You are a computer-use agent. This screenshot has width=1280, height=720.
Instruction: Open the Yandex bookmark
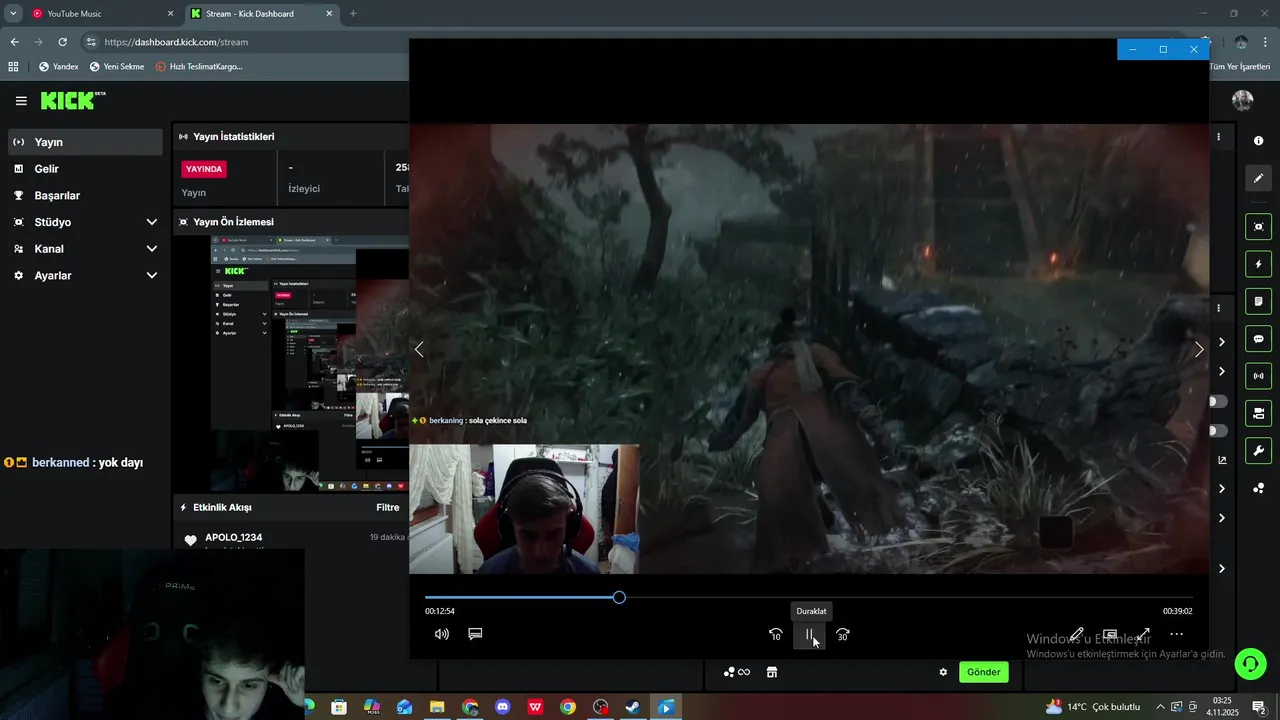(58, 67)
